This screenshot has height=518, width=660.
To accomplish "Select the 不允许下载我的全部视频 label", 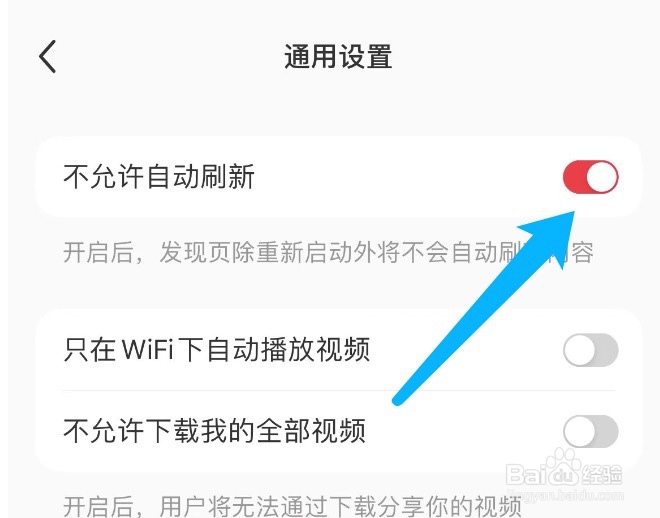I will pyautogui.click(x=214, y=430).
